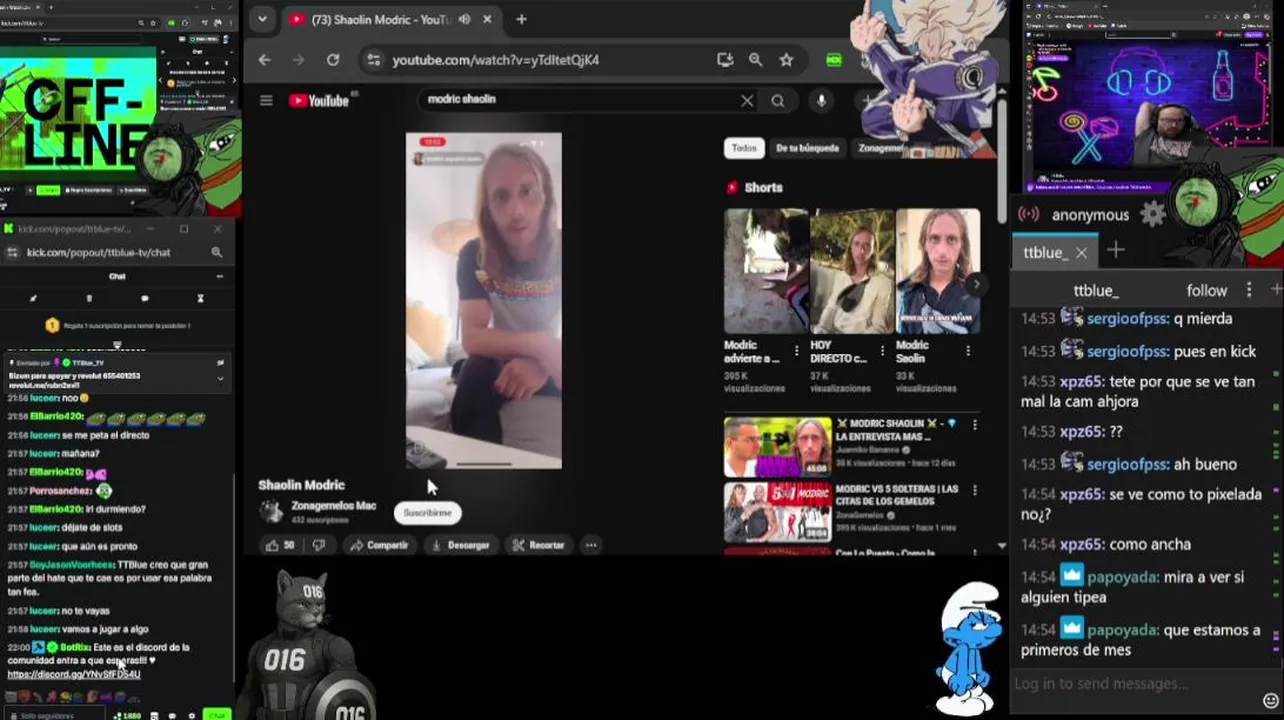Open three-dot menu next to follow
This screenshot has width=1284, height=720.
tap(1248, 290)
